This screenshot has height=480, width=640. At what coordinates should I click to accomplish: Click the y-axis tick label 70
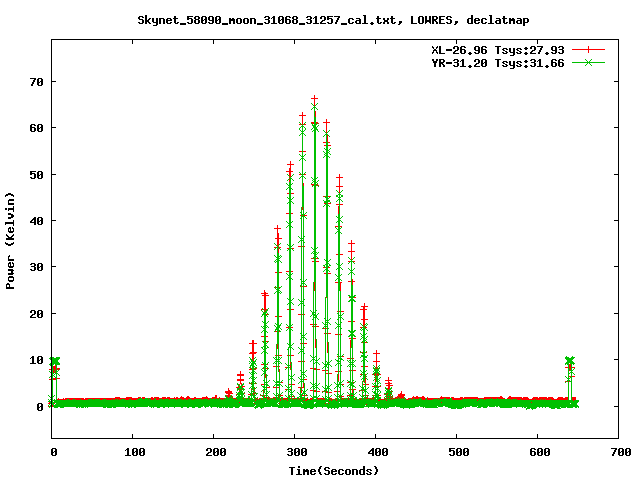(36, 82)
